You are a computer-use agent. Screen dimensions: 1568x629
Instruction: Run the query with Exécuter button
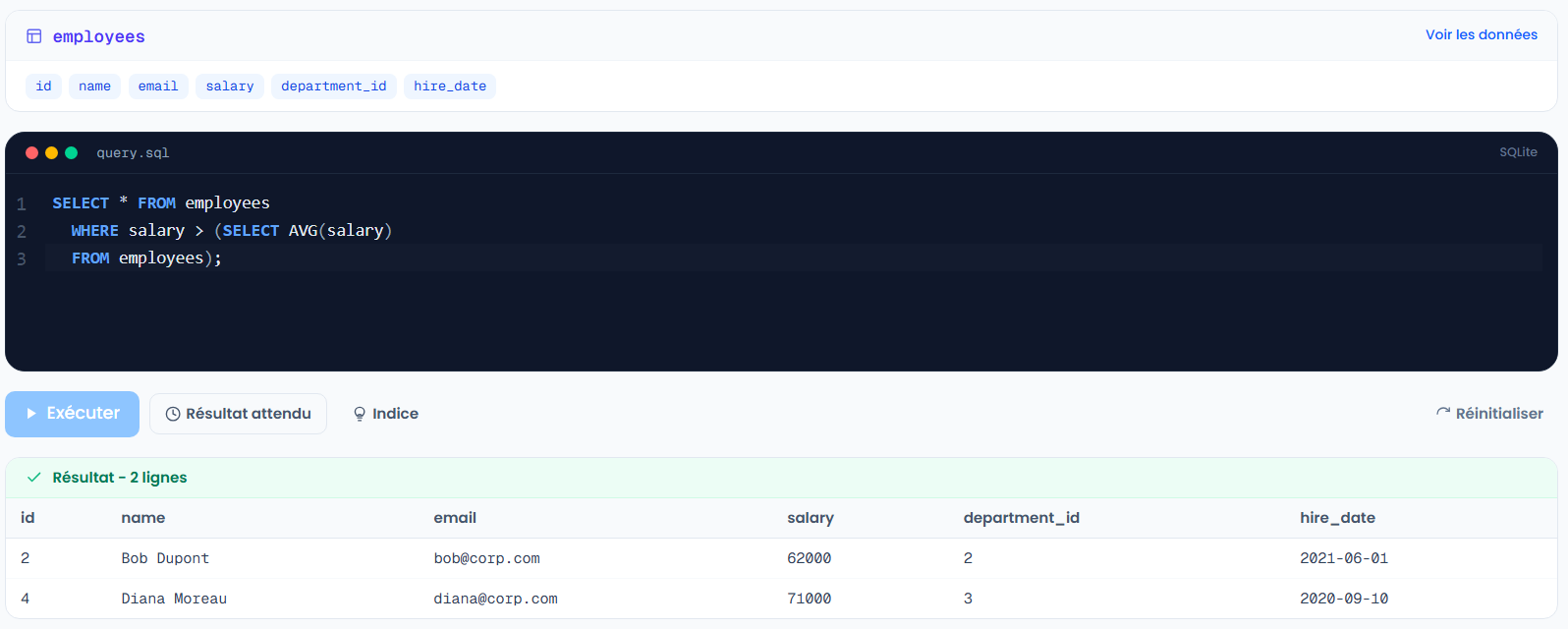(72, 414)
